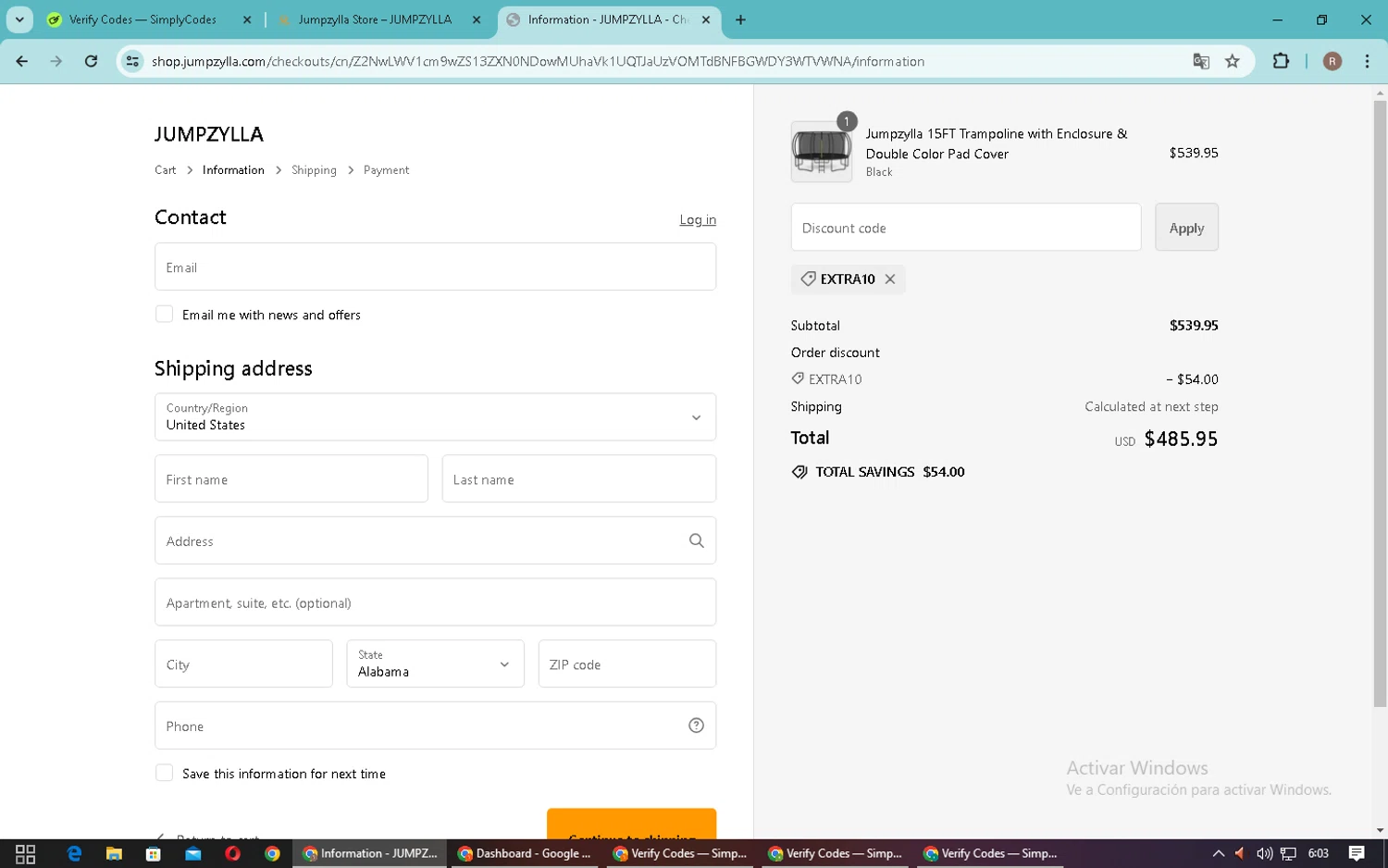Click Payment in the checkout breadcrumb
Image resolution: width=1388 pixels, height=868 pixels.
pyautogui.click(x=386, y=170)
